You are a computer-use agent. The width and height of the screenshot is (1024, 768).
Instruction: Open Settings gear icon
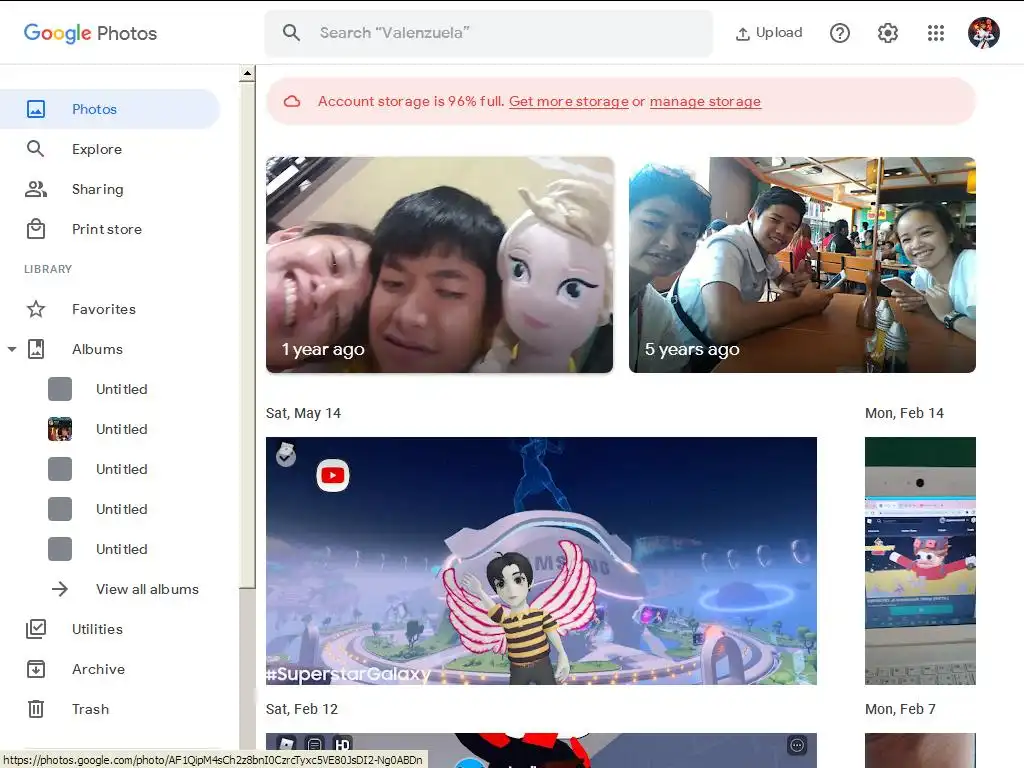coord(888,33)
